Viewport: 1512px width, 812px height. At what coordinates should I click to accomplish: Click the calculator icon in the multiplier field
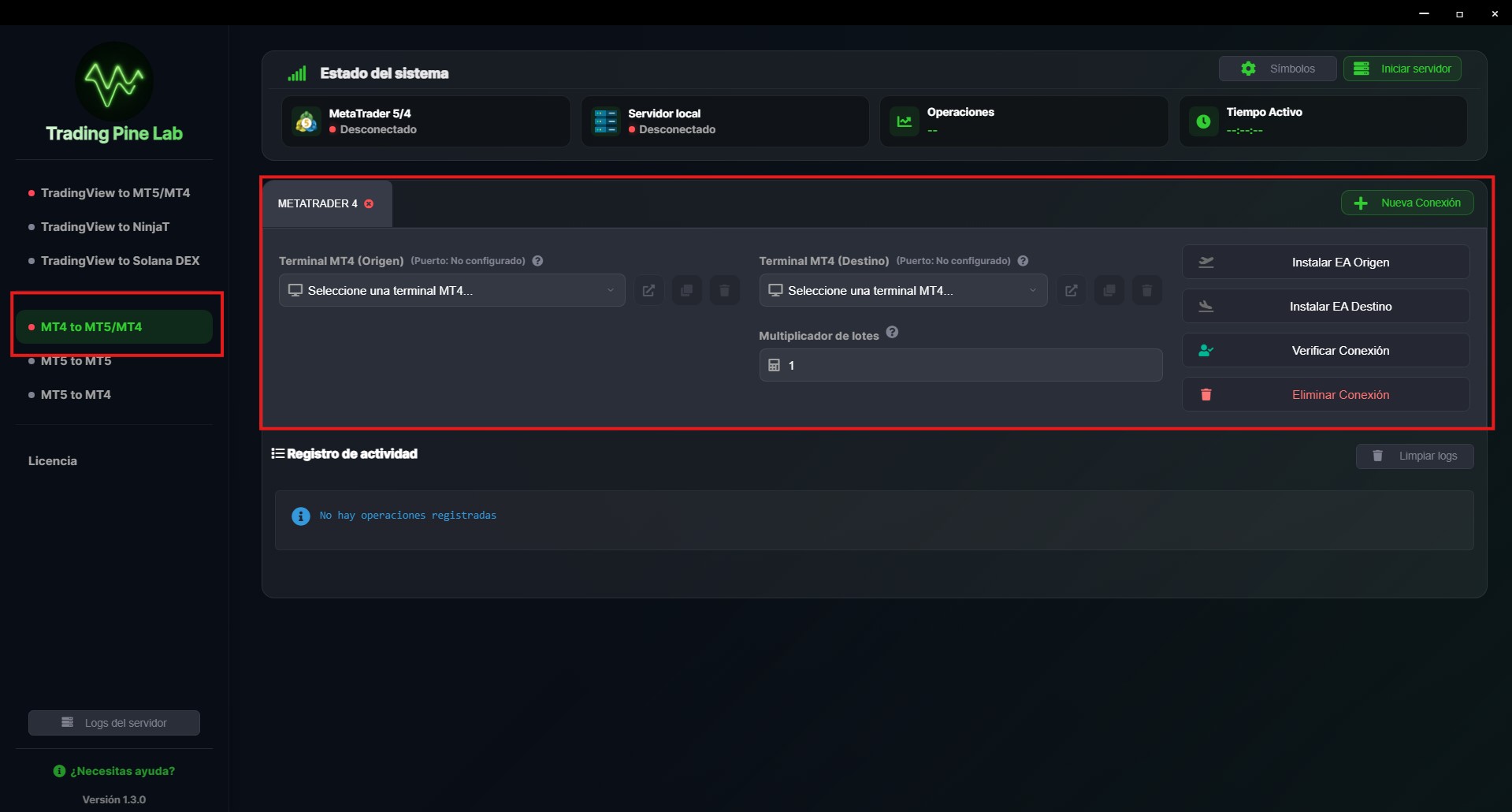point(775,364)
